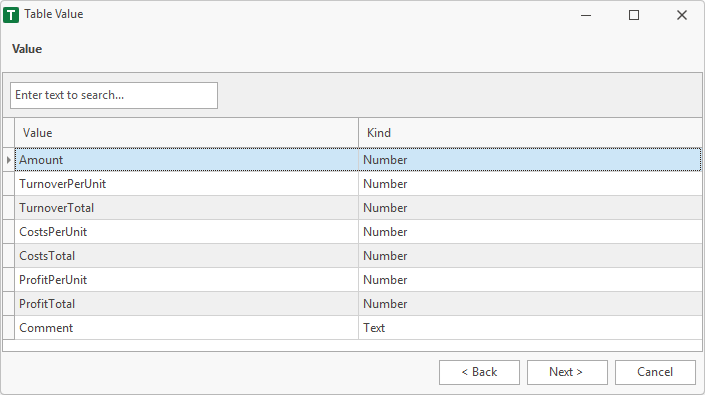Screen dimensions: 705x395
Task: Select the TurnoverPerUnit row
Action: [358, 184]
